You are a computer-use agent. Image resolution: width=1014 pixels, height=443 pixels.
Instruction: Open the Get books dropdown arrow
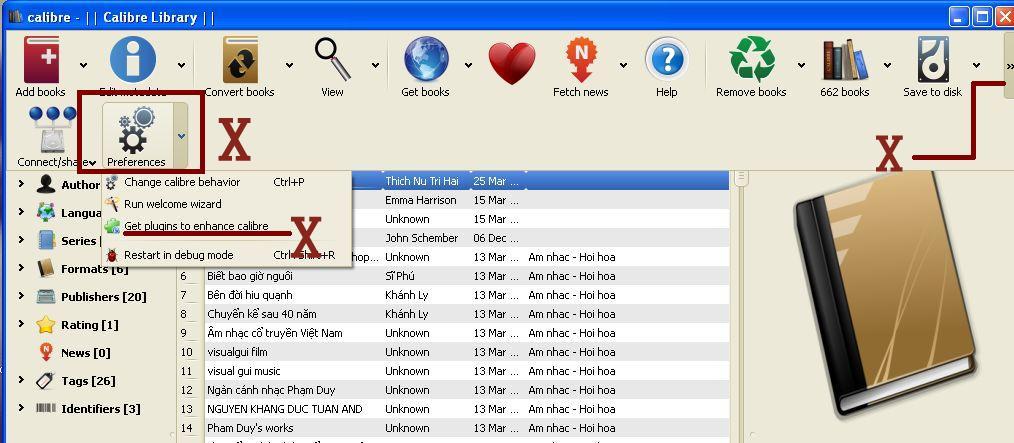pos(468,65)
